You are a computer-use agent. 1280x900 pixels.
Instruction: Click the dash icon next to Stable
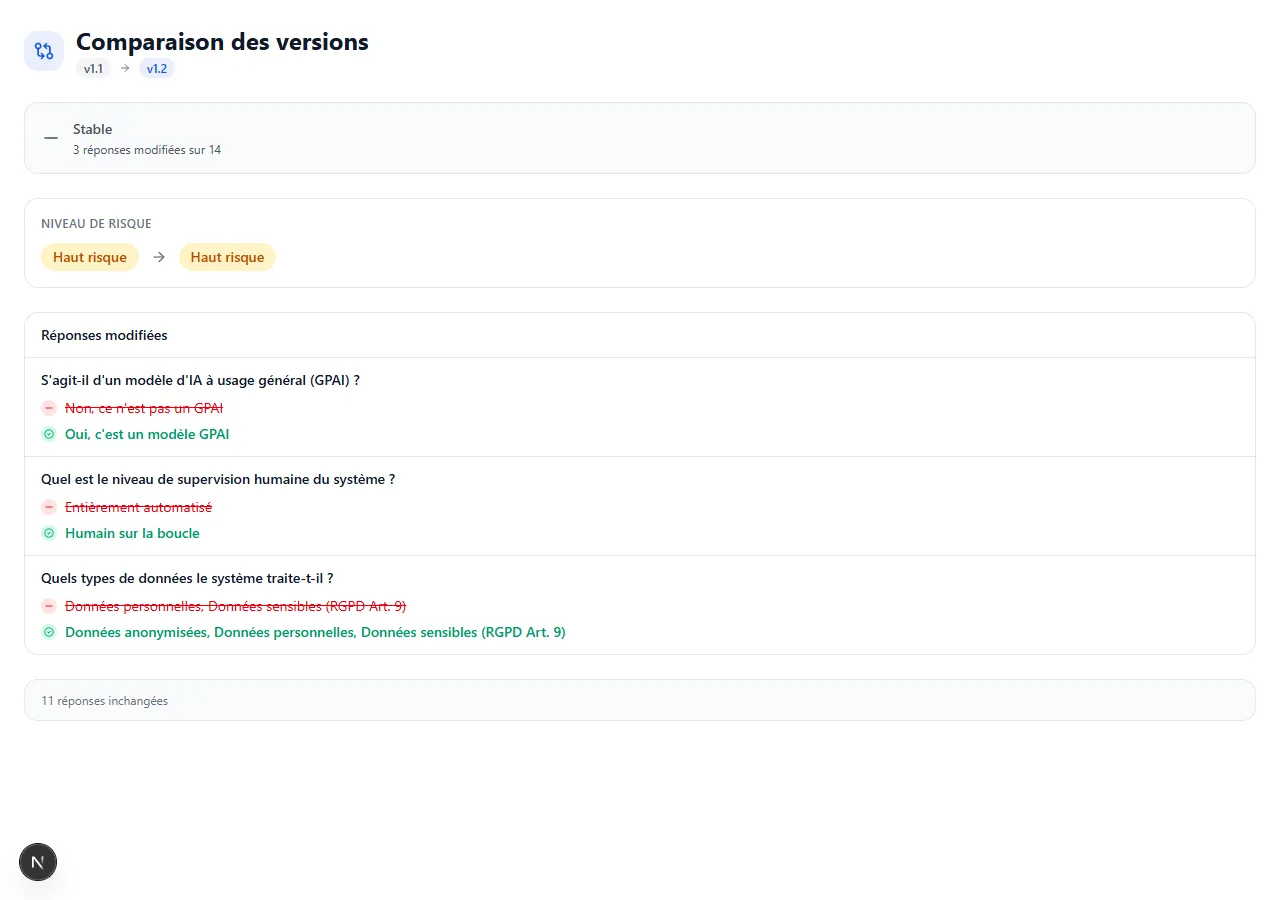pyautogui.click(x=51, y=138)
